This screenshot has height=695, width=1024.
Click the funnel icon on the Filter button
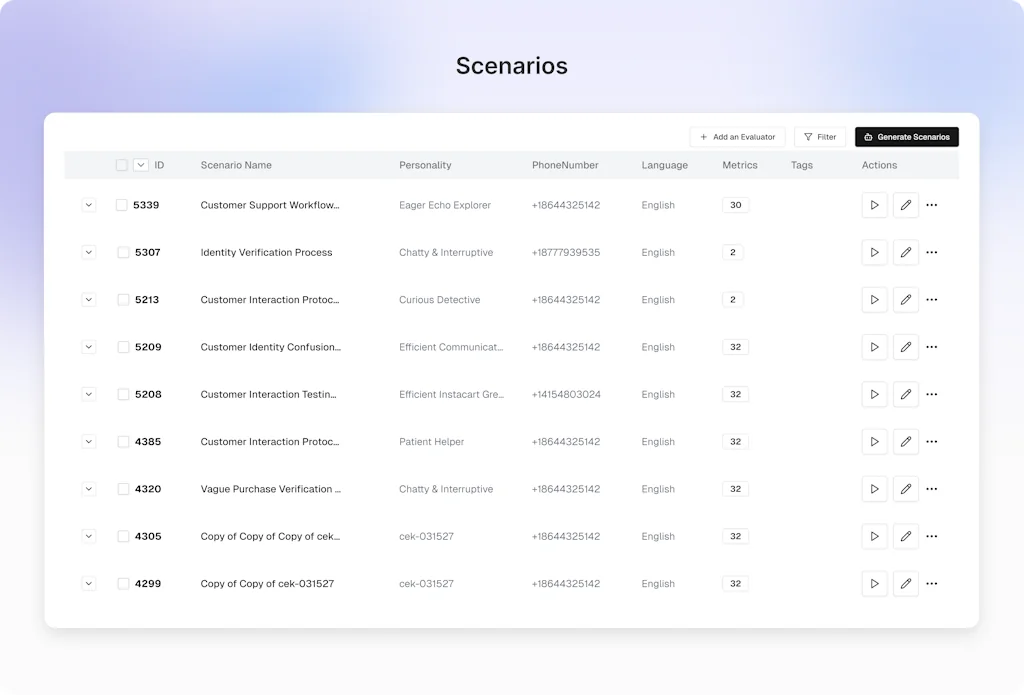point(808,137)
